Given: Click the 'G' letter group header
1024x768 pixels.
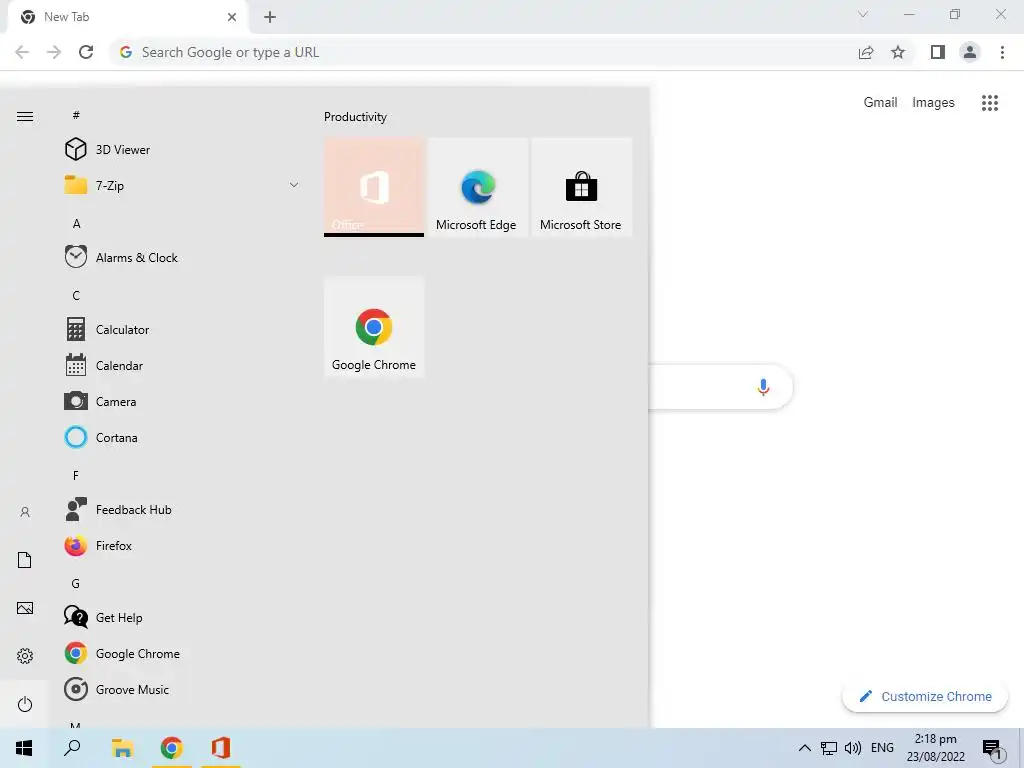Looking at the screenshot, I should pyautogui.click(x=76, y=583).
